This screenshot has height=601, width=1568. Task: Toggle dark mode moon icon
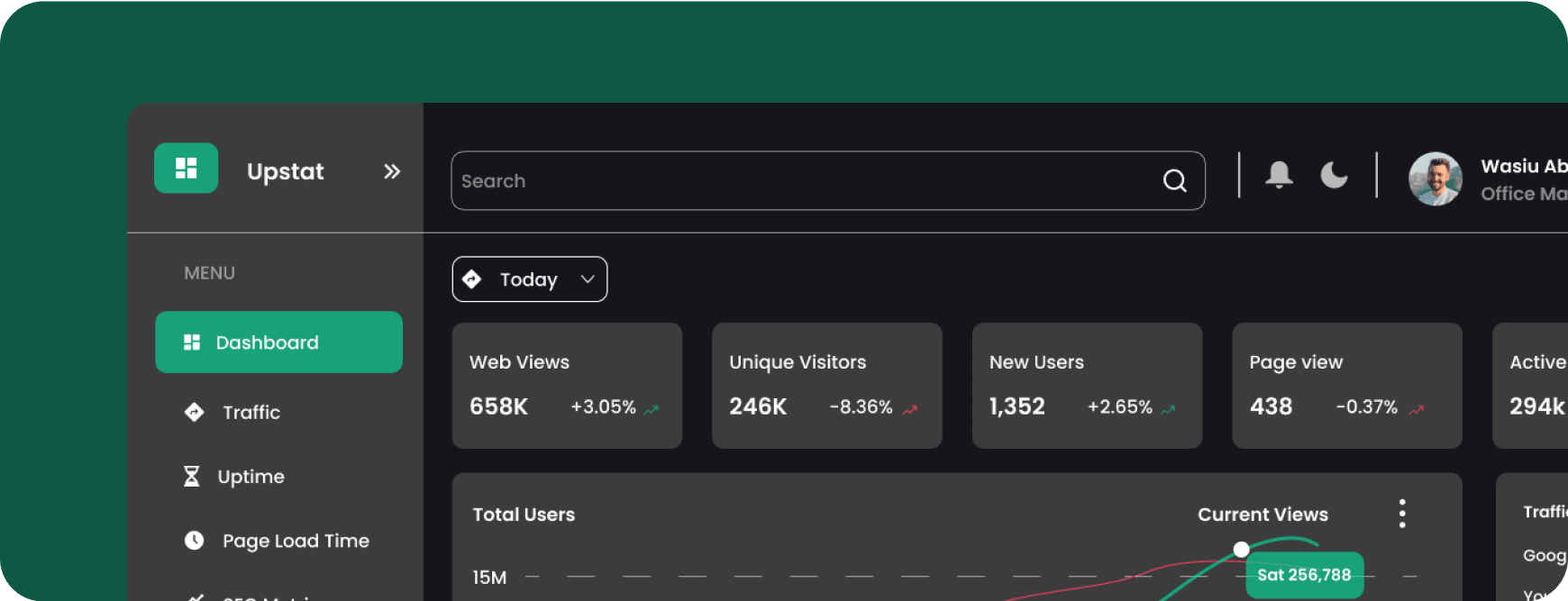coord(1335,174)
